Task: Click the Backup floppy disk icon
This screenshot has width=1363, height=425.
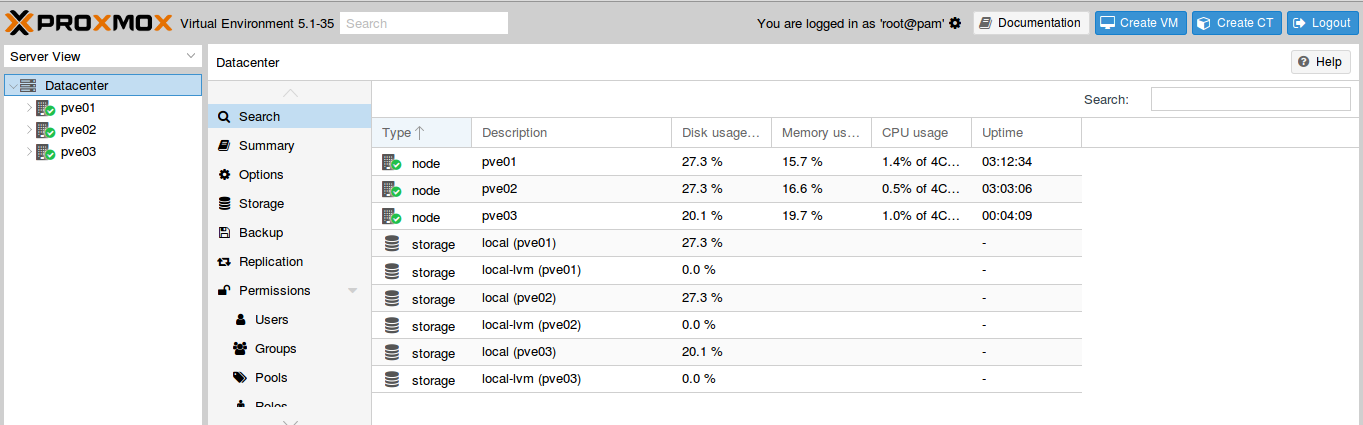Action: [224, 233]
